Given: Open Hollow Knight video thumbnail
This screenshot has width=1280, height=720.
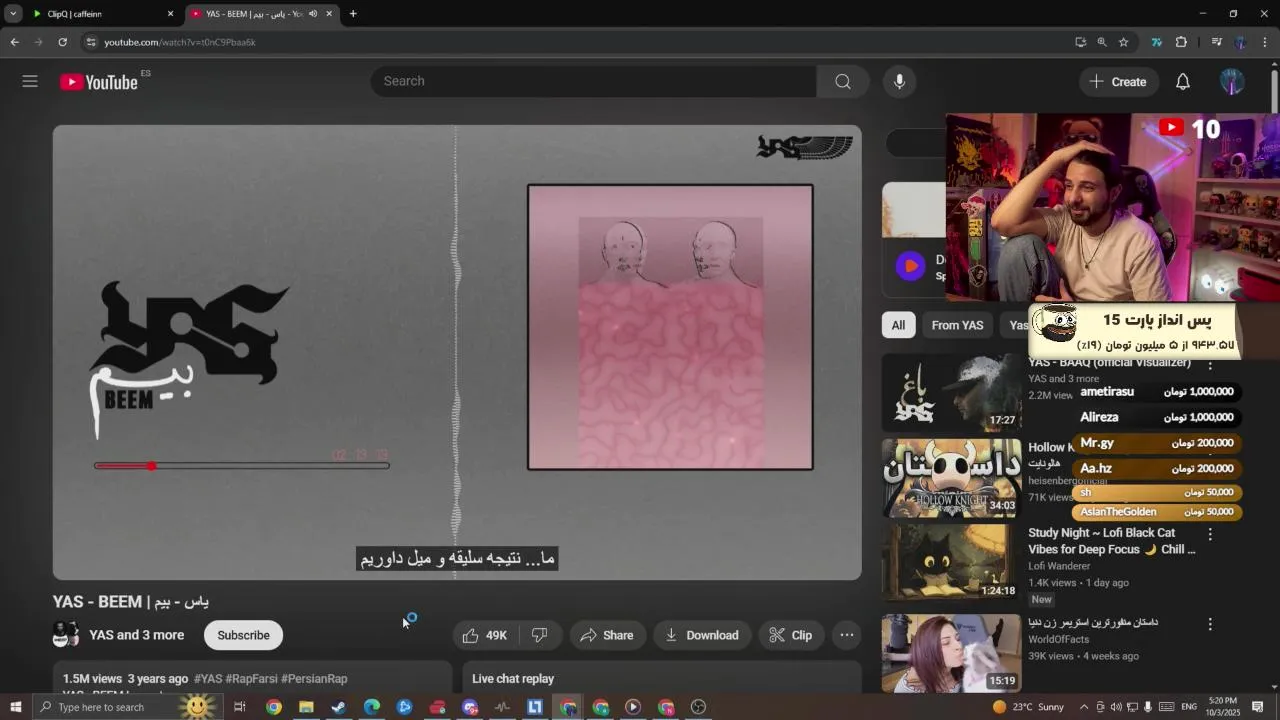Looking at the screenshot, I should tap(951, 478).
